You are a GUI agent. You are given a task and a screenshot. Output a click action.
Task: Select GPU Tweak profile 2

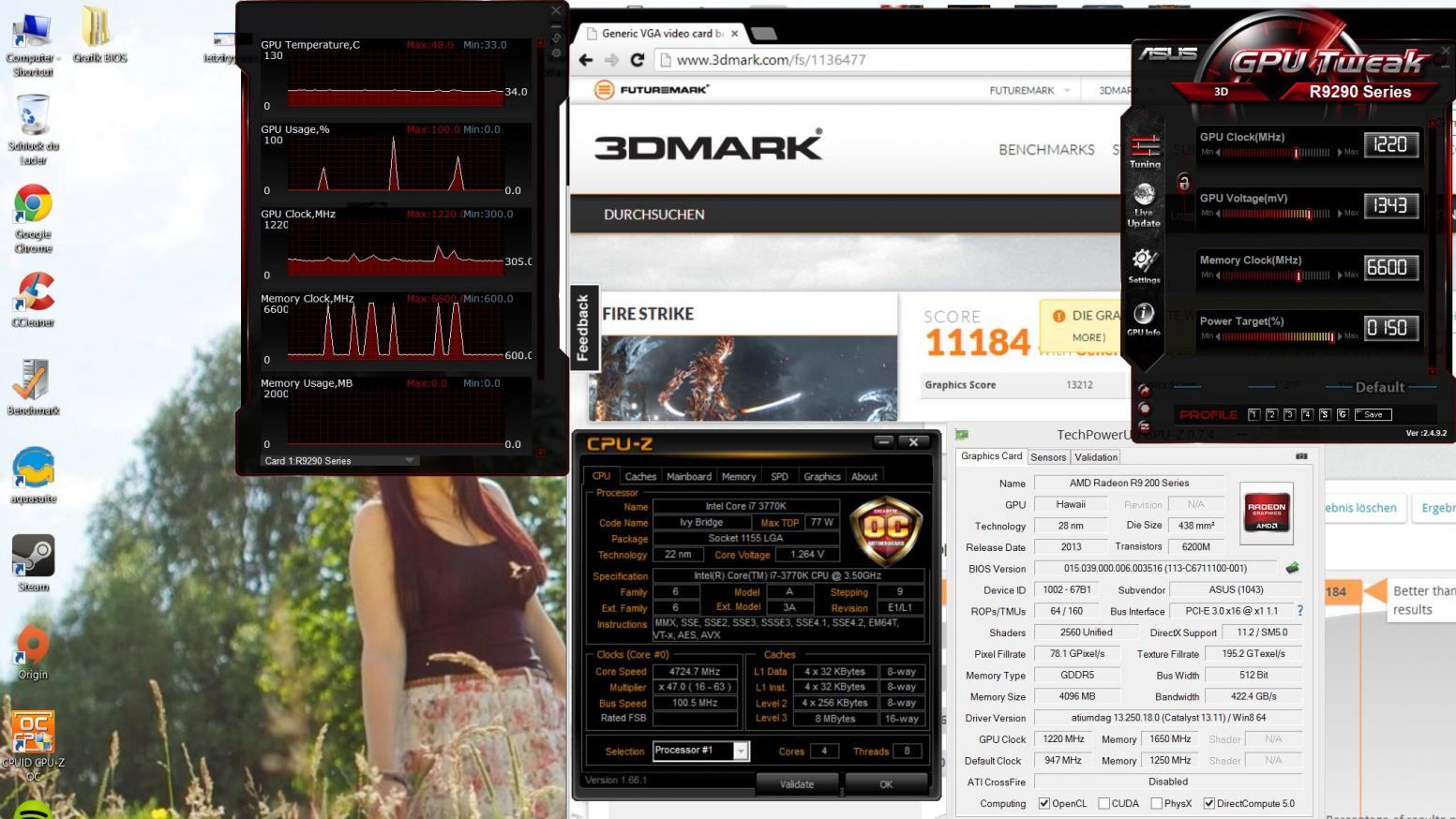click(1271, 414)
